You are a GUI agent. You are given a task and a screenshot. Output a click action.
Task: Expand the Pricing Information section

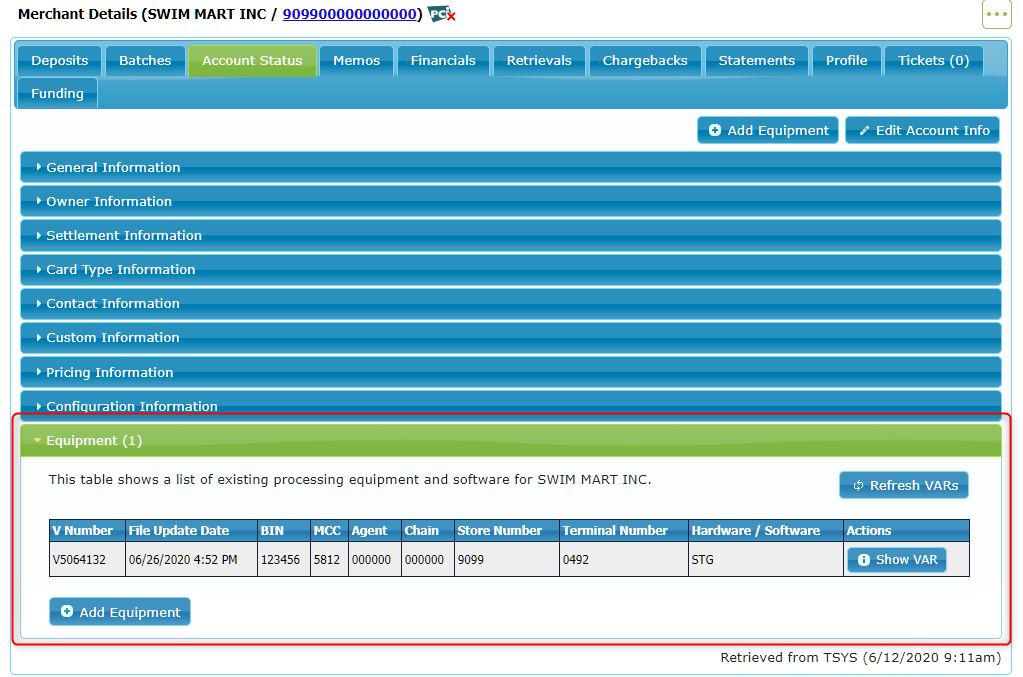coord(511,372)
